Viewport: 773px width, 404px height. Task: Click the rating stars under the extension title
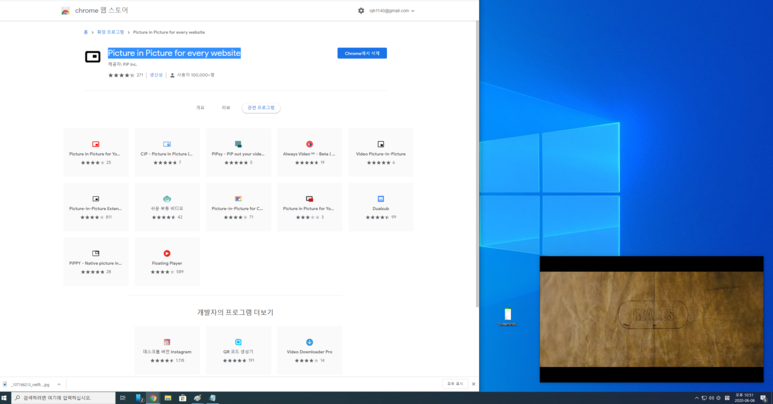[121, 75]
